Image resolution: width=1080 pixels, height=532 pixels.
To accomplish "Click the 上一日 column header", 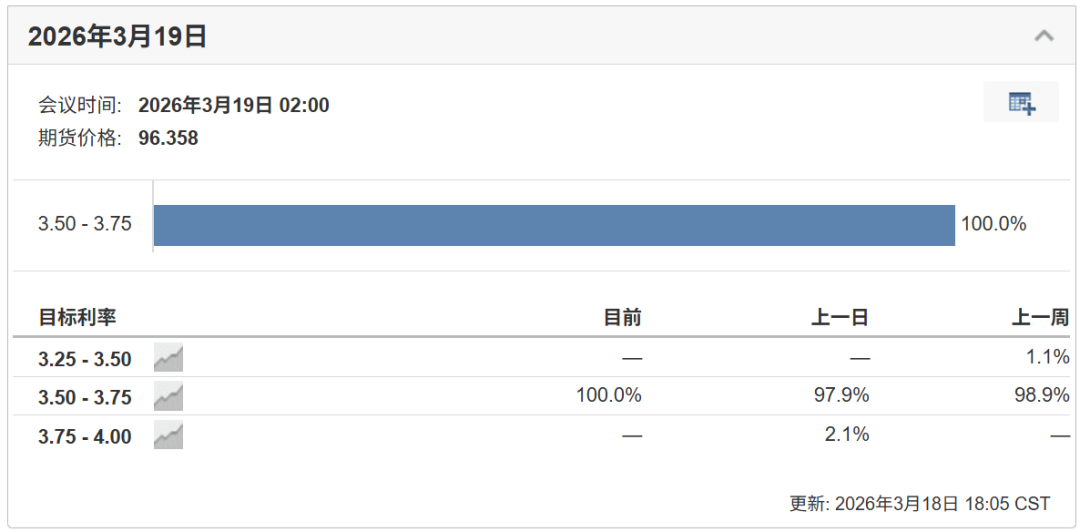I will 840,317.
